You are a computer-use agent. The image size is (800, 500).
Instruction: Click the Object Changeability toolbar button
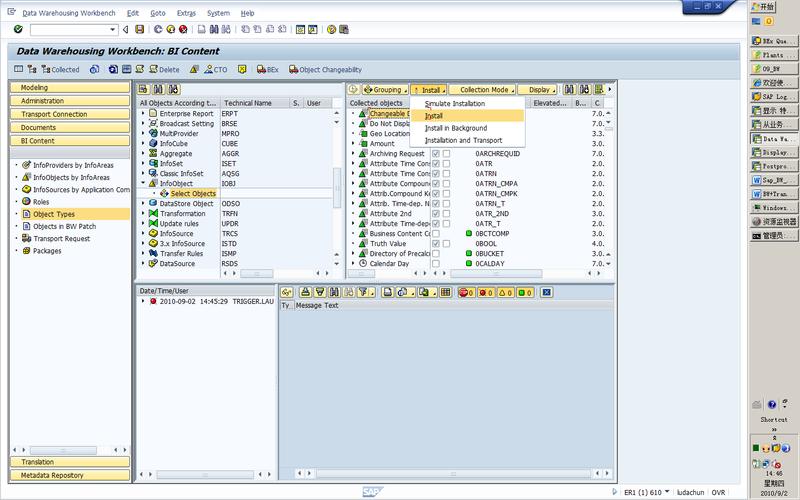pos(325,69)
